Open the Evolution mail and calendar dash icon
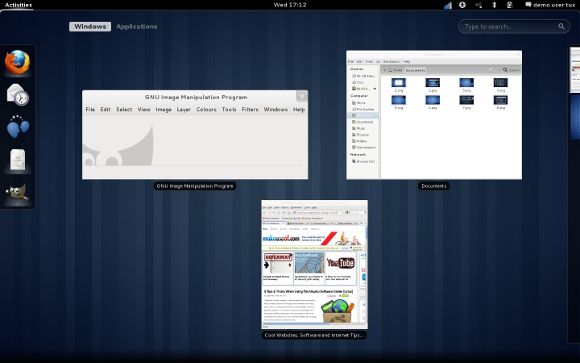580x363 pixels. click(17, 95)
